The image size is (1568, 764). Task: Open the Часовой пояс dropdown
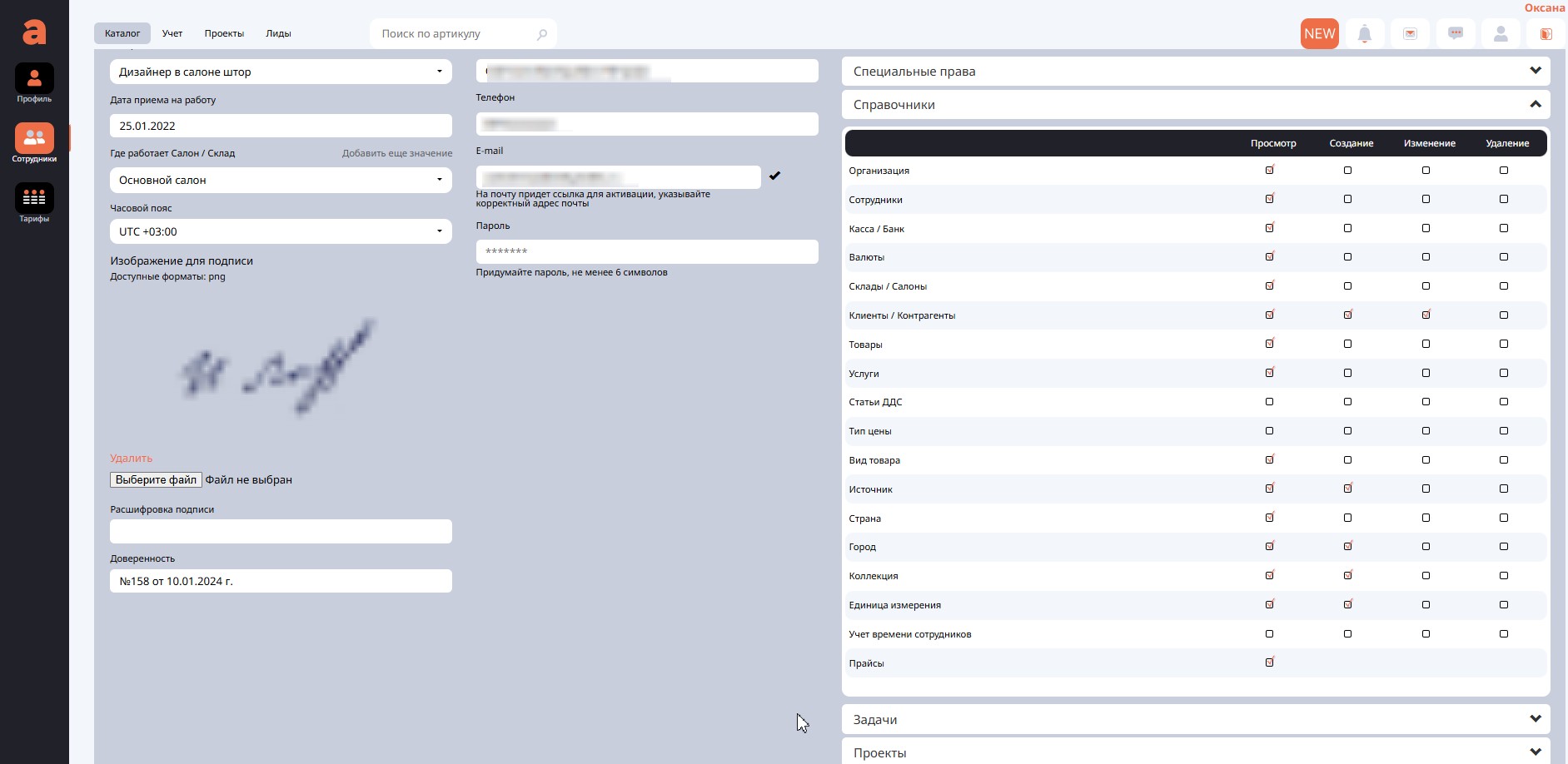(x=281, y=231)
